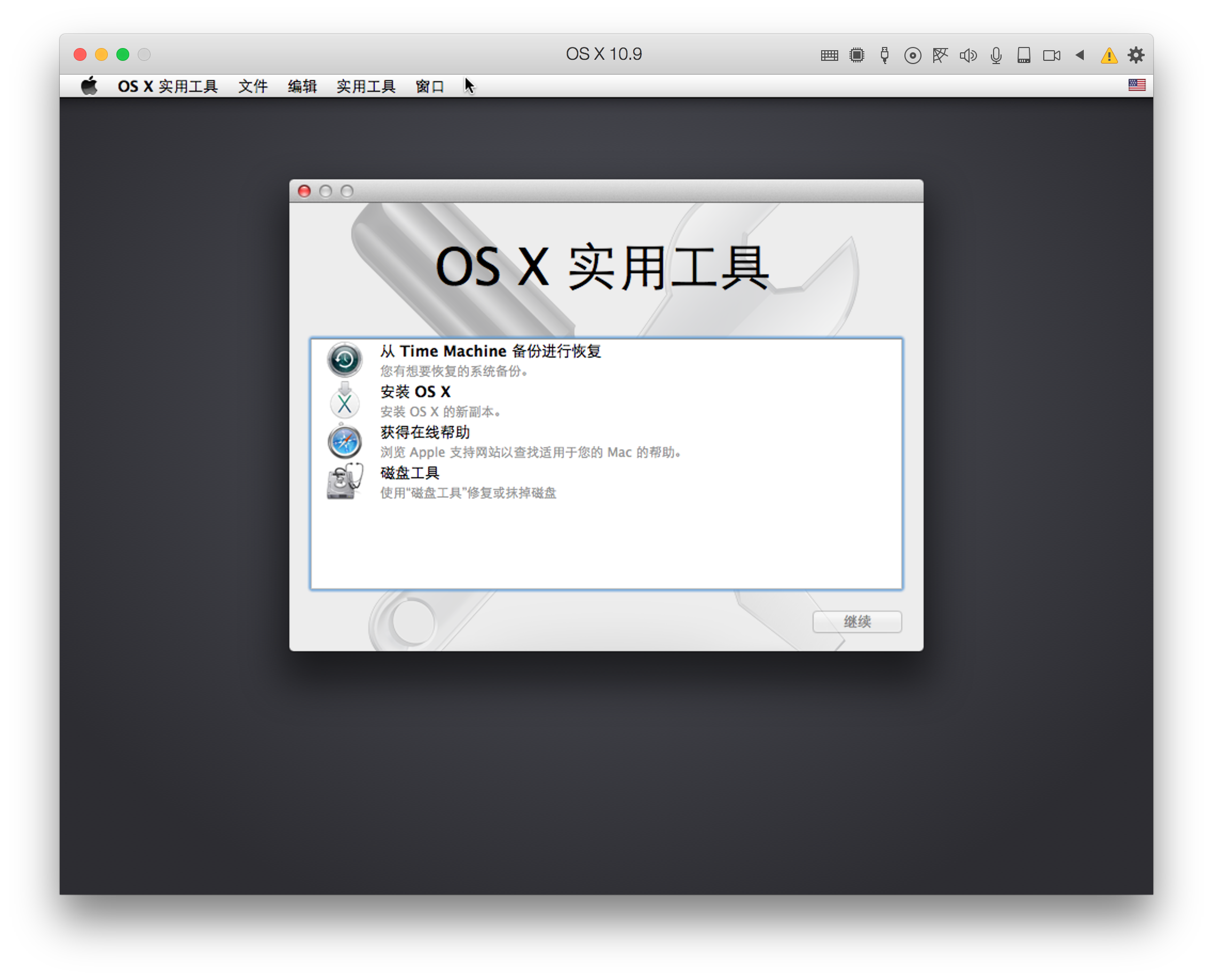1213x980 pixels.
Task: Click the 继续 continue button
Action: 857,621
